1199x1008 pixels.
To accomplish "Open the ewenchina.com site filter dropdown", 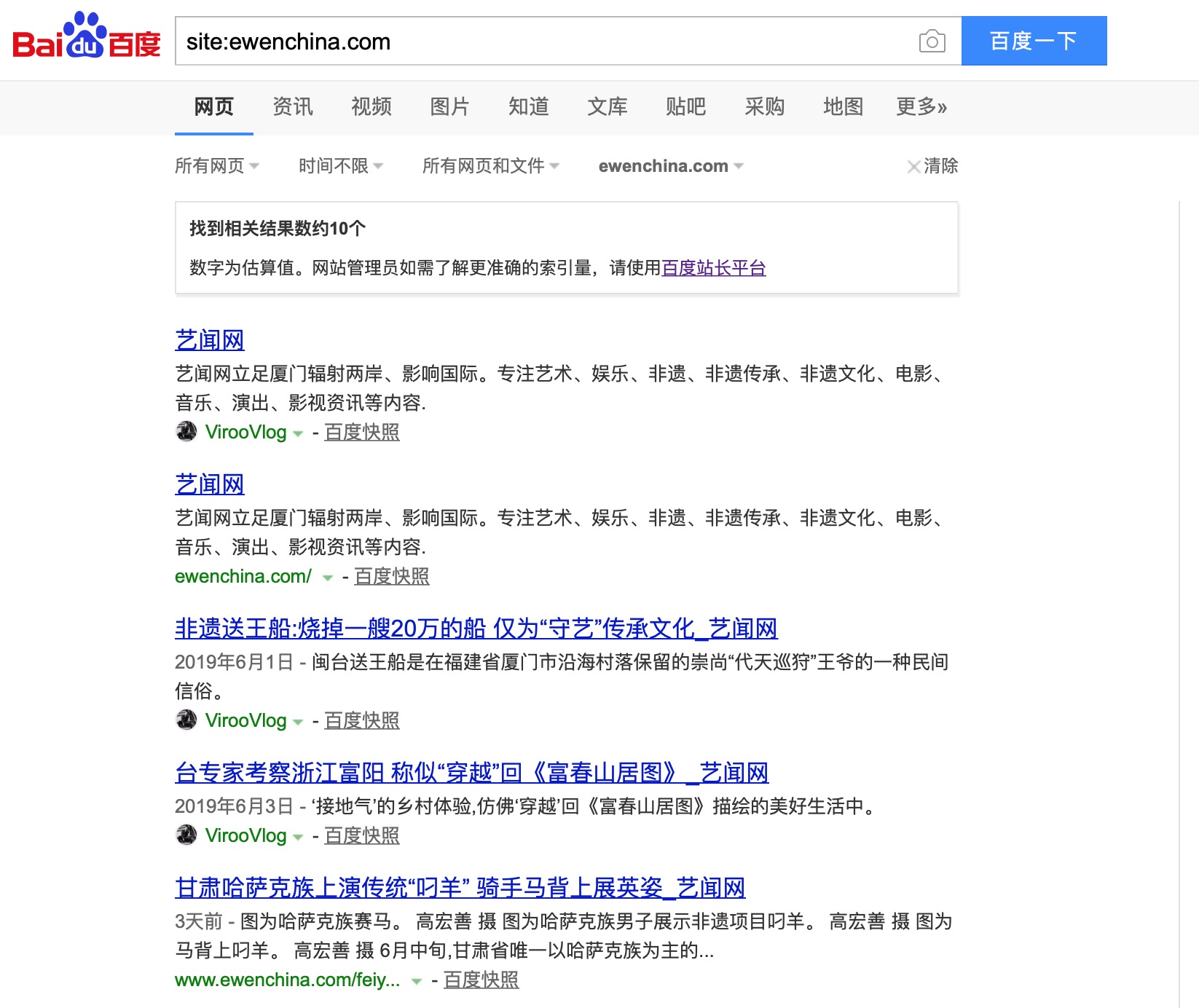I will point(671,166).
